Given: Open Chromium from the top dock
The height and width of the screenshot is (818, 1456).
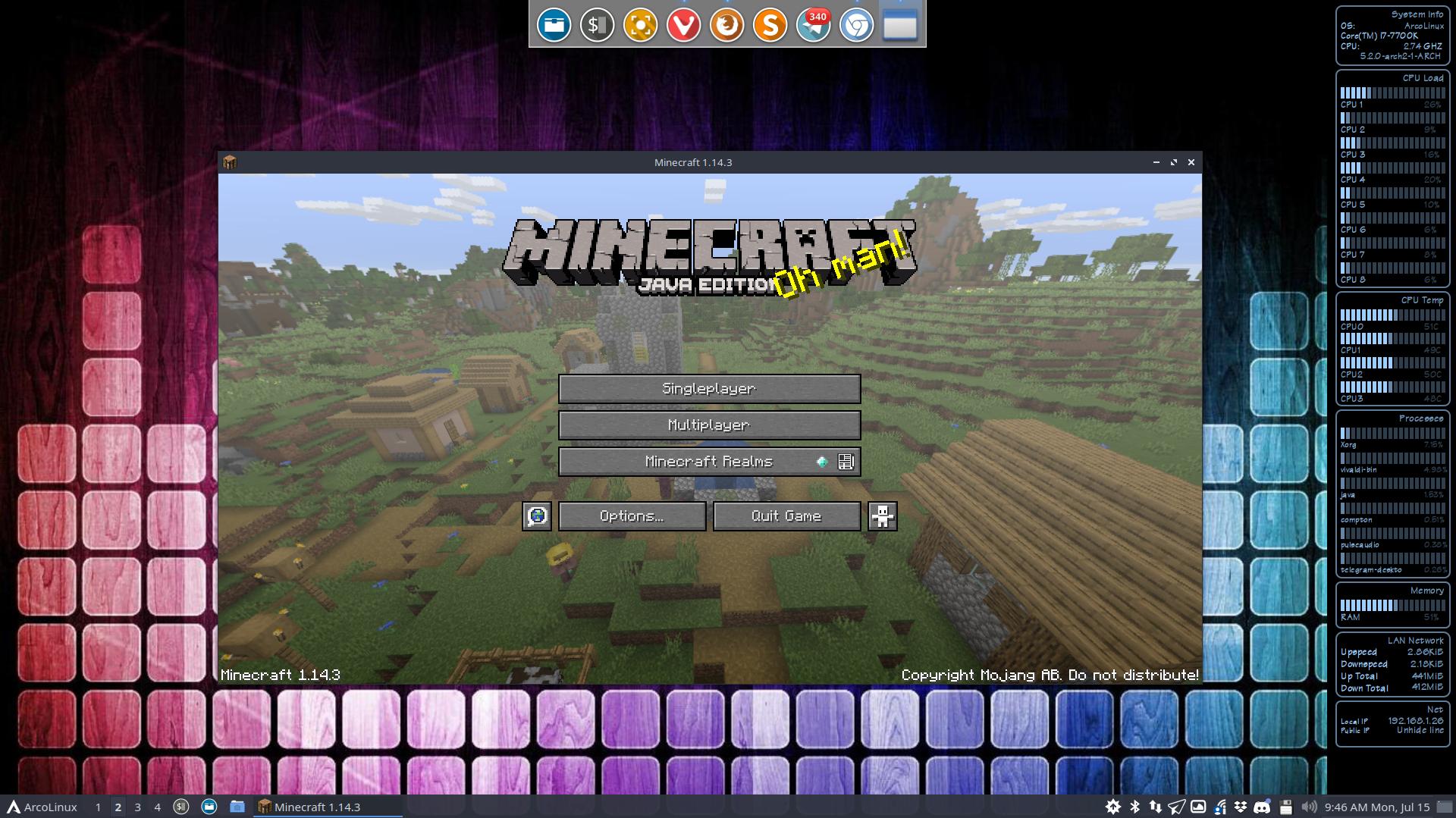Looking at the screenshot, I should pyautogui.click(x=855, y=25).
